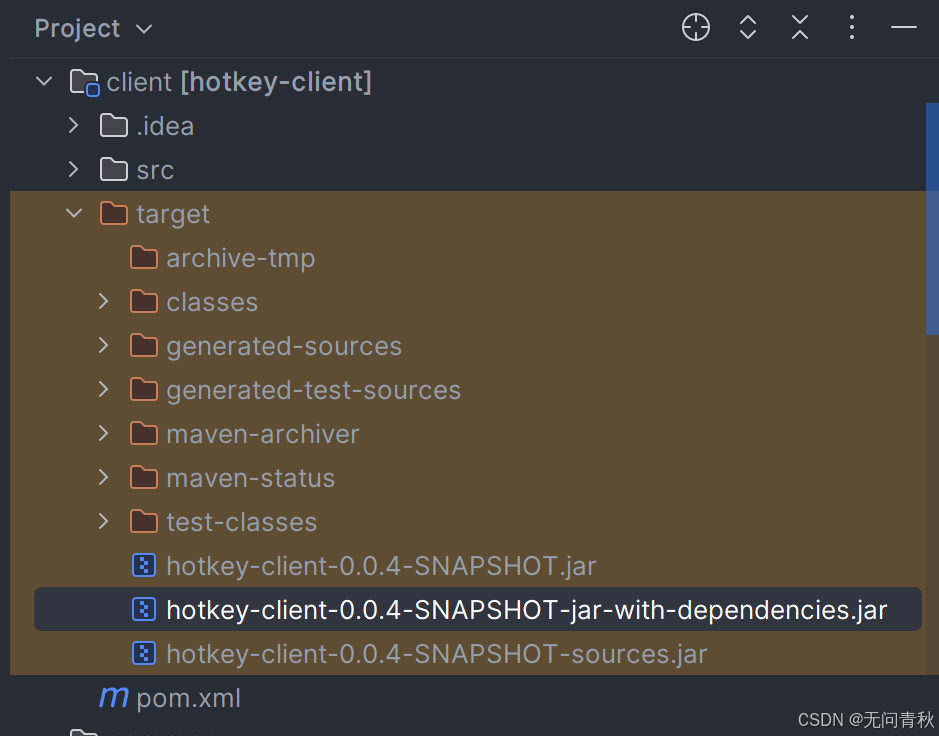
Task: Open the Project panel options menu
Action: 852,28
